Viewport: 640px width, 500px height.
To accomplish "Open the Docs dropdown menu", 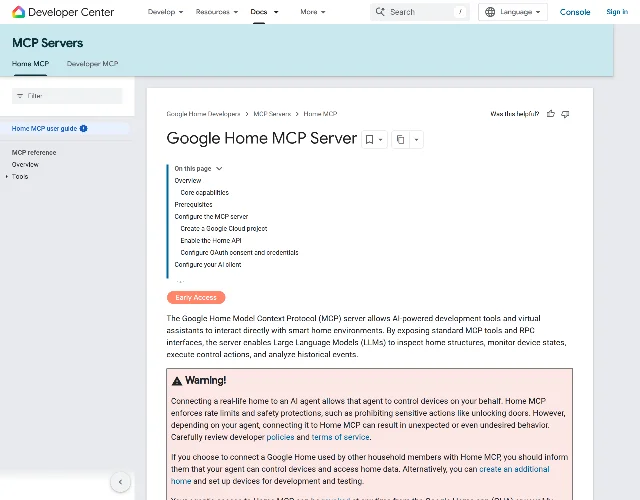I will [x=264, y=12].
